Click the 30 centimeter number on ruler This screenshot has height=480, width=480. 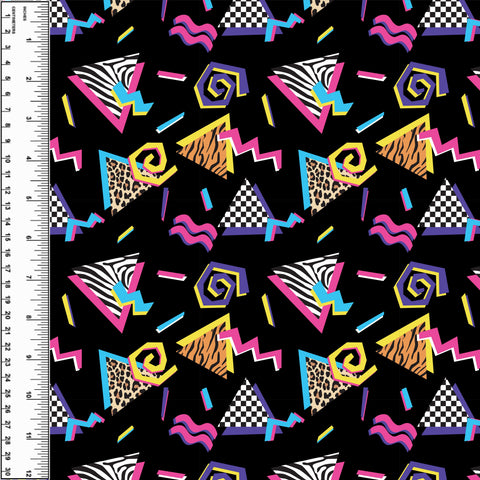(x=7, y=473)
